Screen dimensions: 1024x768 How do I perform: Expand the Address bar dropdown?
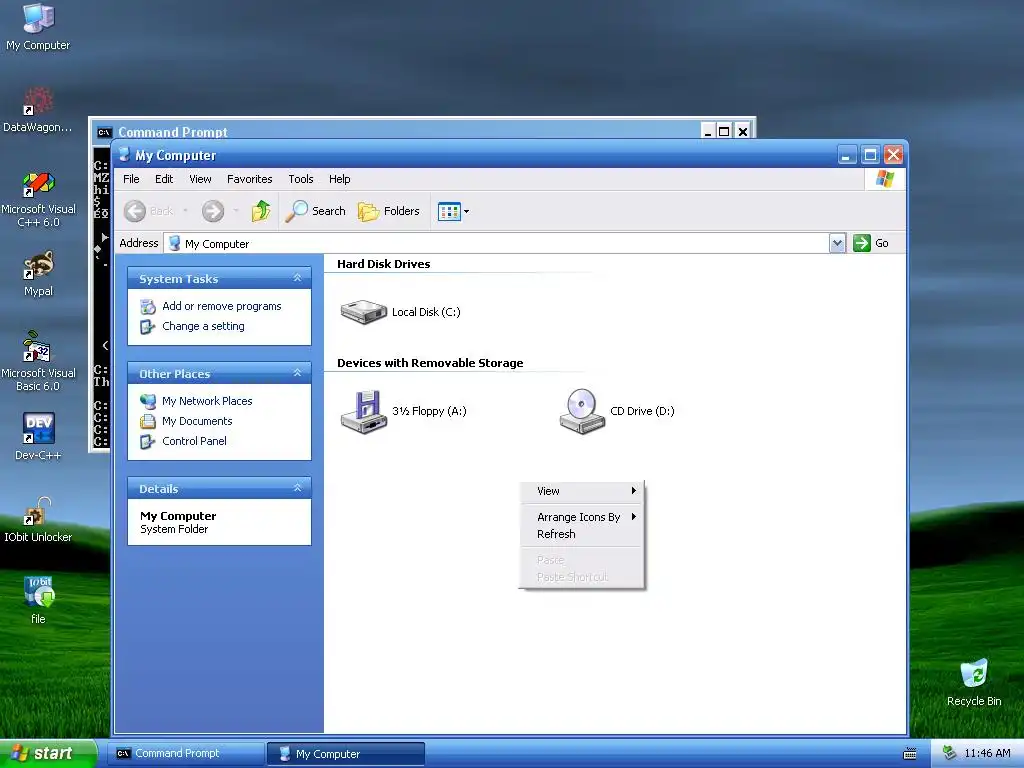(837, 244)
